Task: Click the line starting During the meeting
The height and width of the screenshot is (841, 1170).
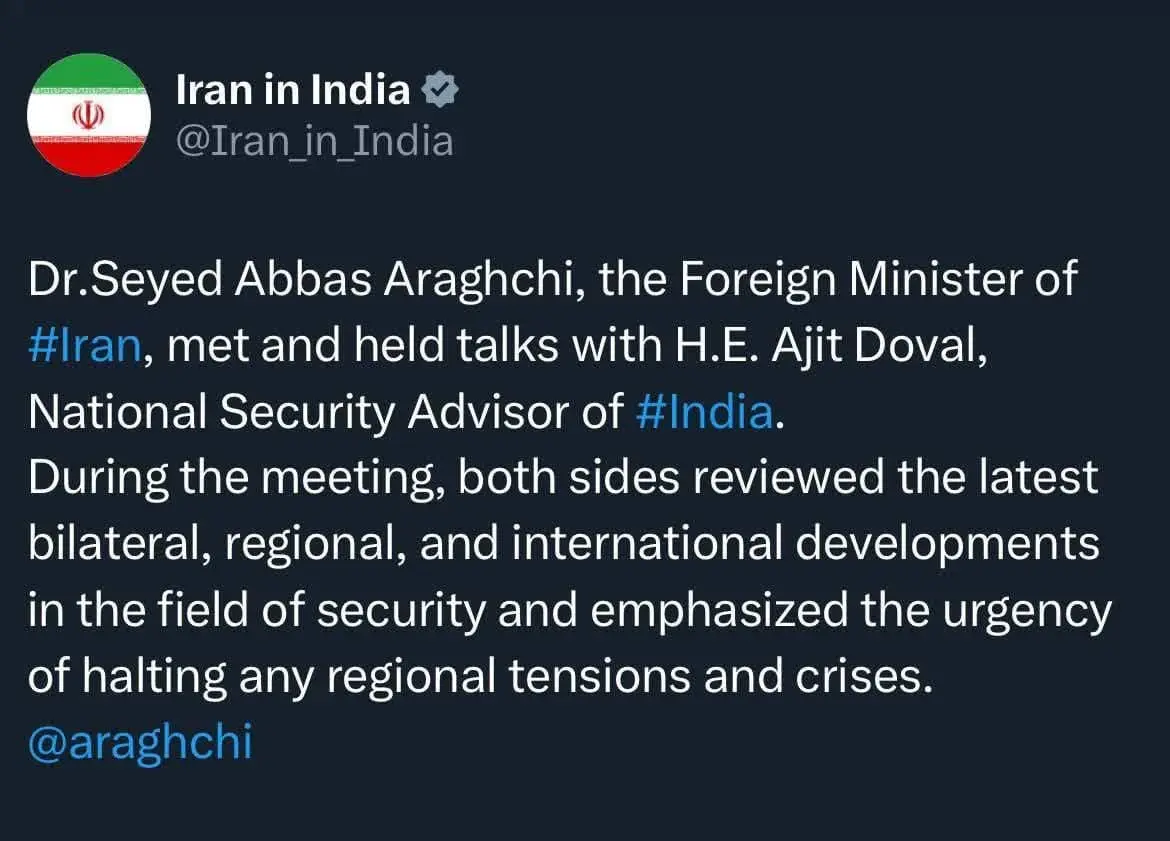Action: (x=563, y=478)
